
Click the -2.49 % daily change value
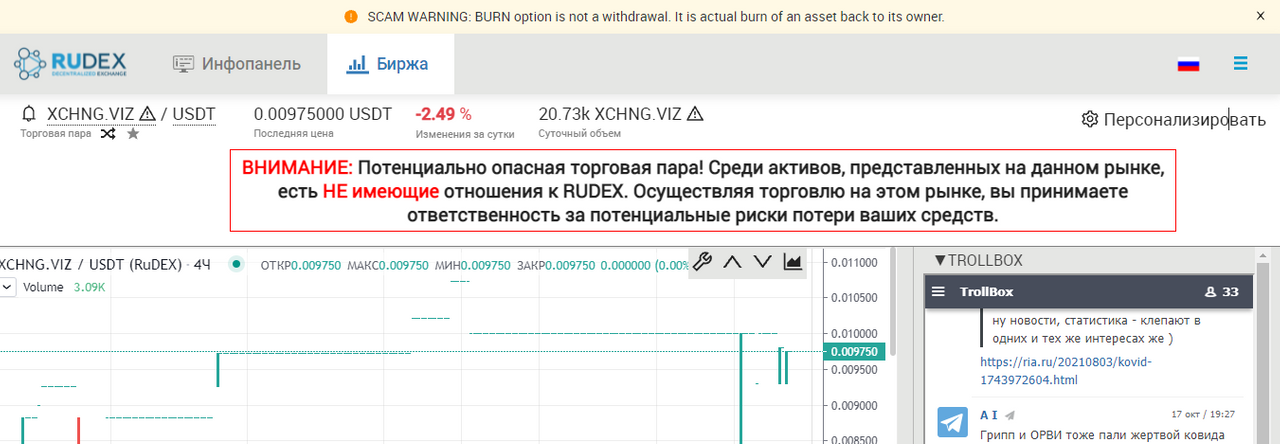[443, 114]
